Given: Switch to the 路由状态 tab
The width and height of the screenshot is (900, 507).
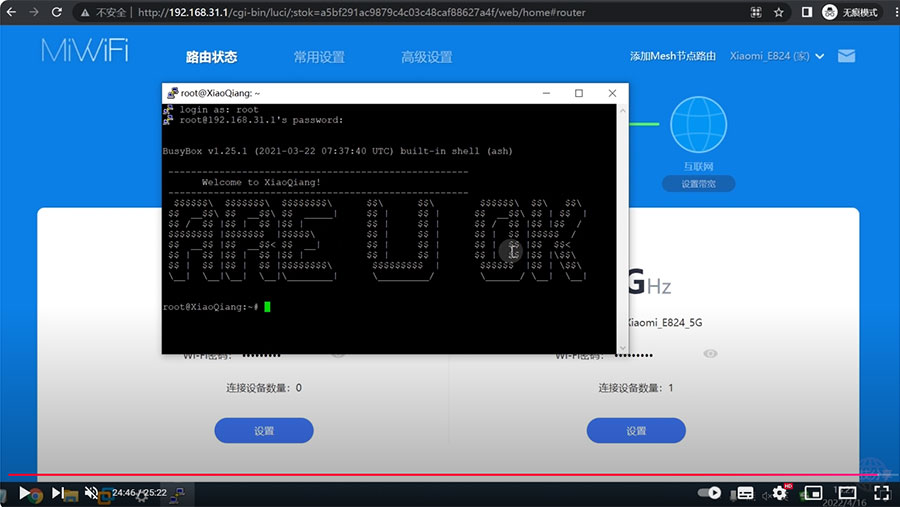Looking at the screenshot, I should [x=211, y=57].
